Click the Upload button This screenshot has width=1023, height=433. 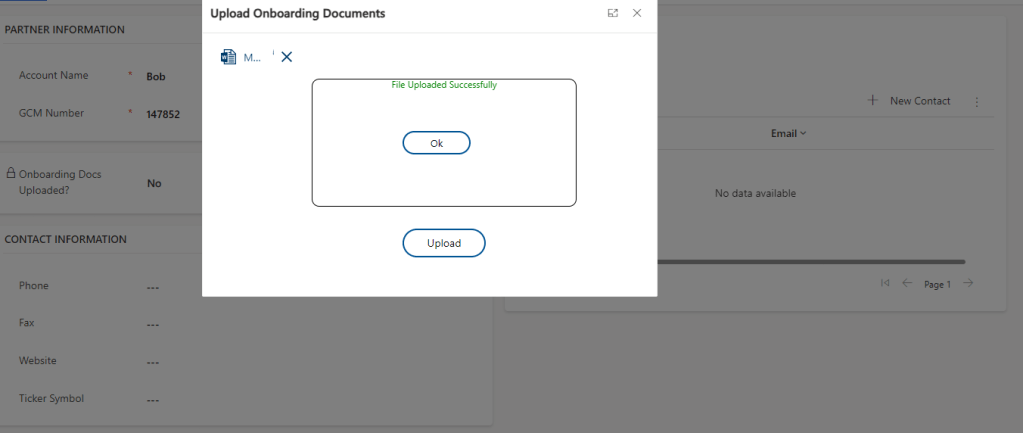point(444,243)
